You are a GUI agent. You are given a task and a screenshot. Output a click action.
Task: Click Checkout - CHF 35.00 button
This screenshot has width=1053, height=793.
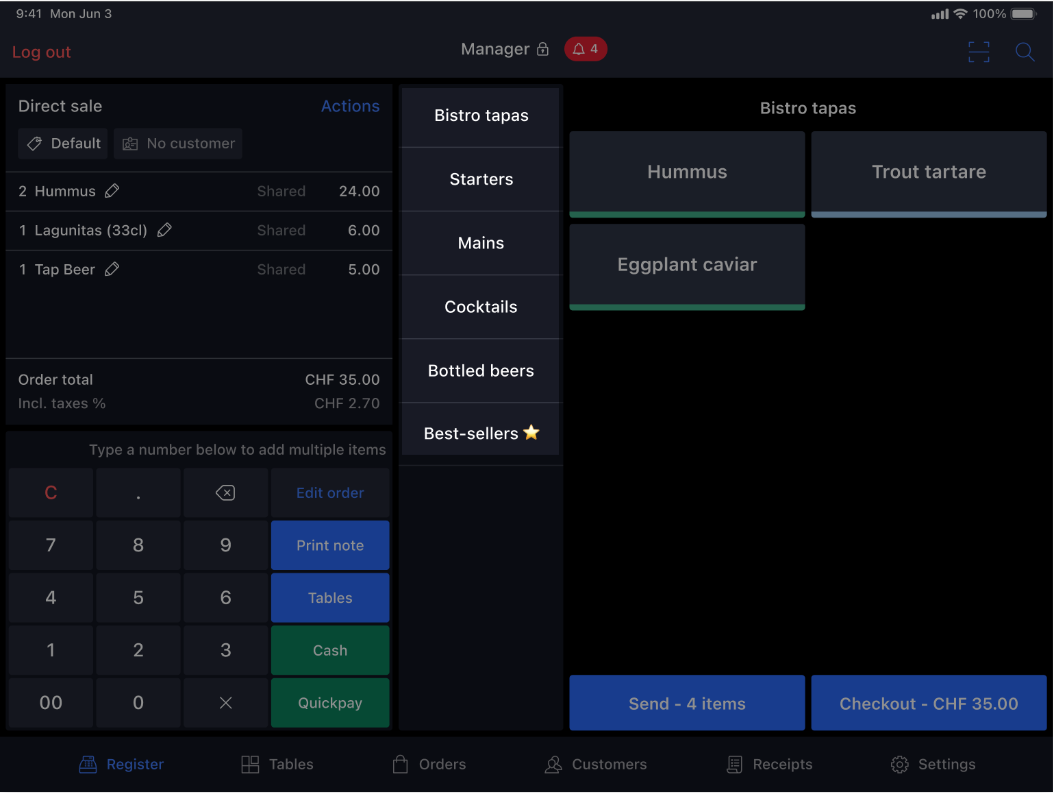pos(928,703)
